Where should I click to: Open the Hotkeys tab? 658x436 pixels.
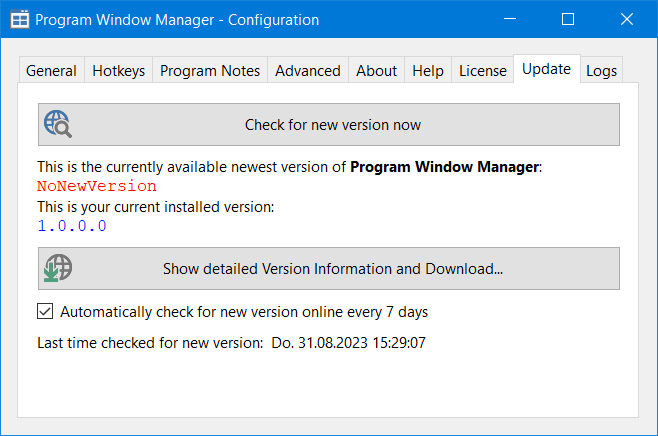pos(118,71)
